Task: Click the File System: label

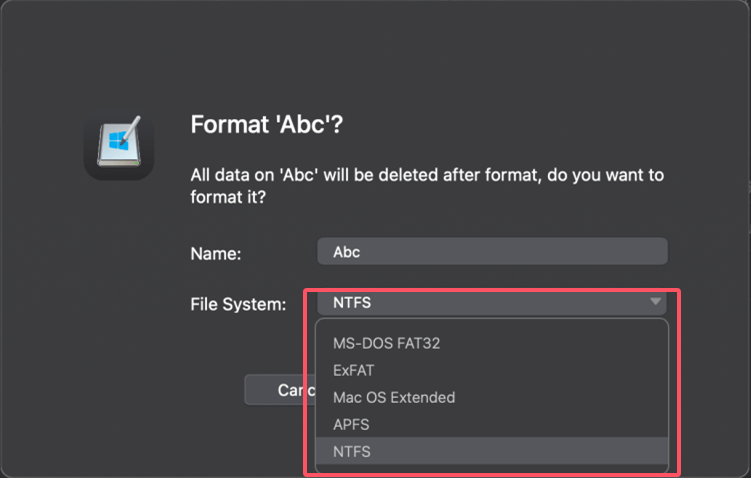Action: click(238, 304)
